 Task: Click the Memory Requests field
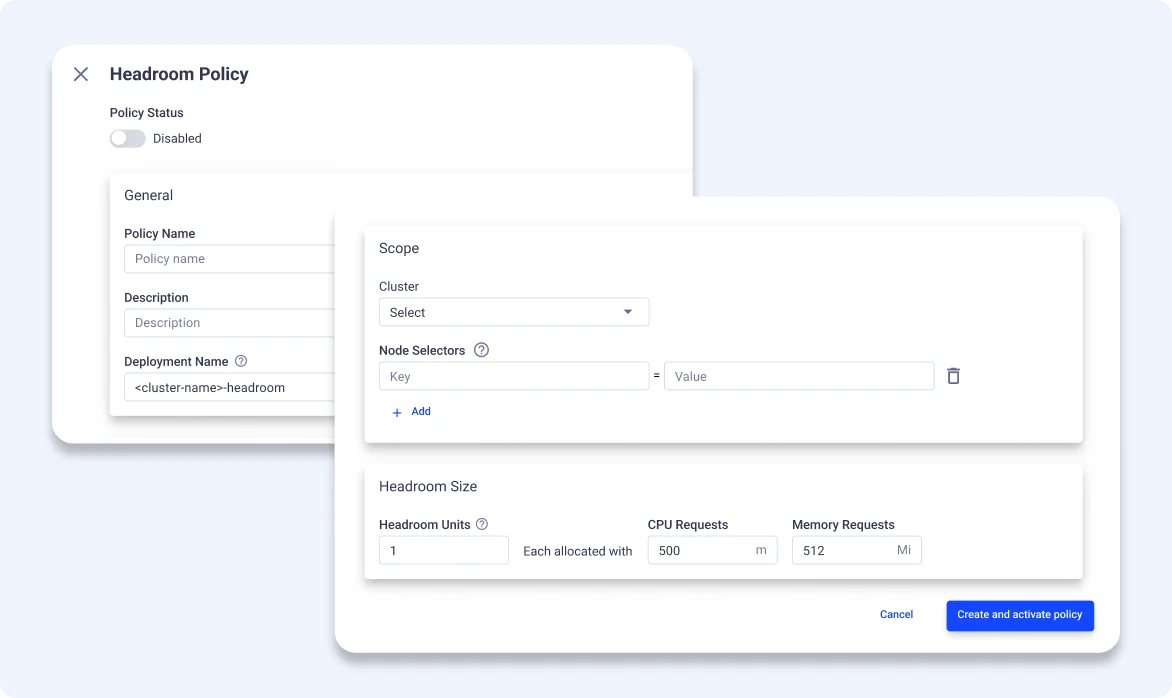[845, 551]
